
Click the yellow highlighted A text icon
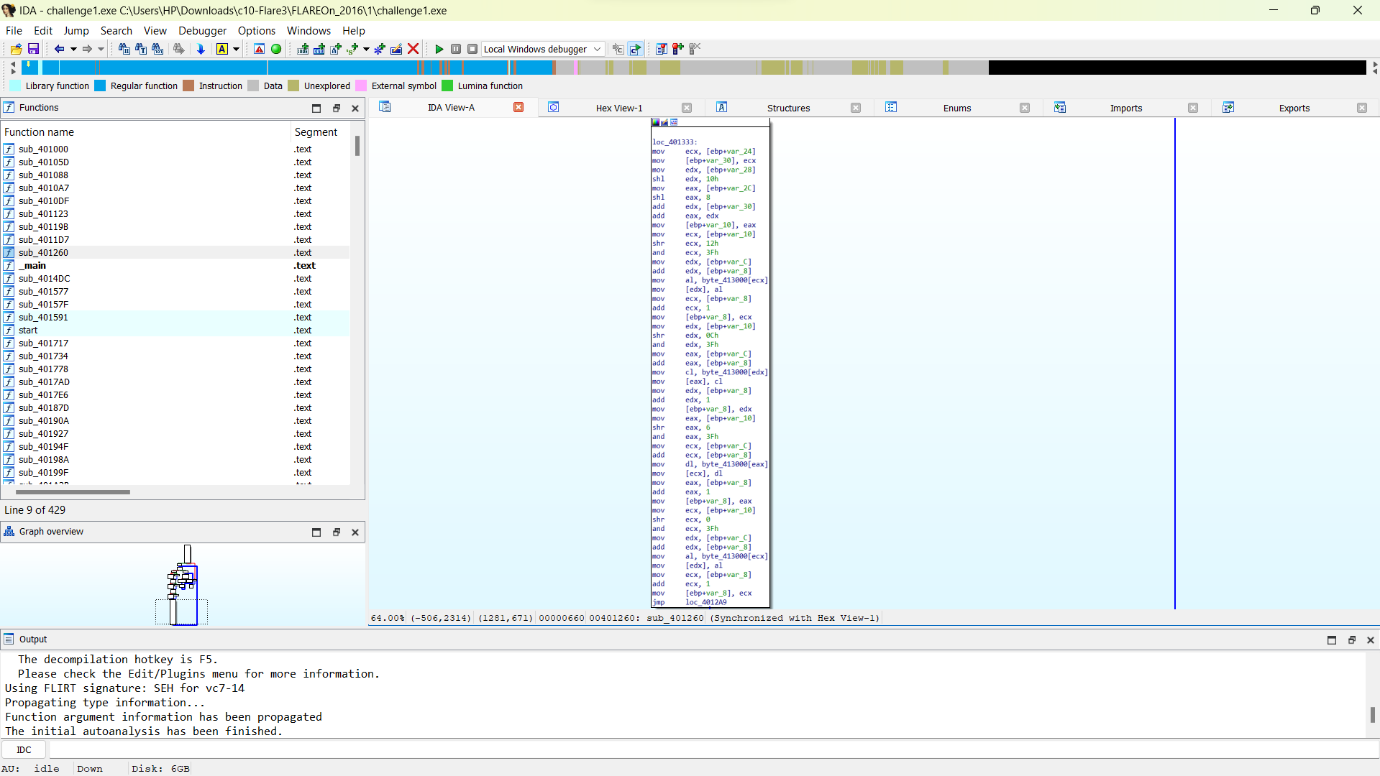(x=222, y=49)
